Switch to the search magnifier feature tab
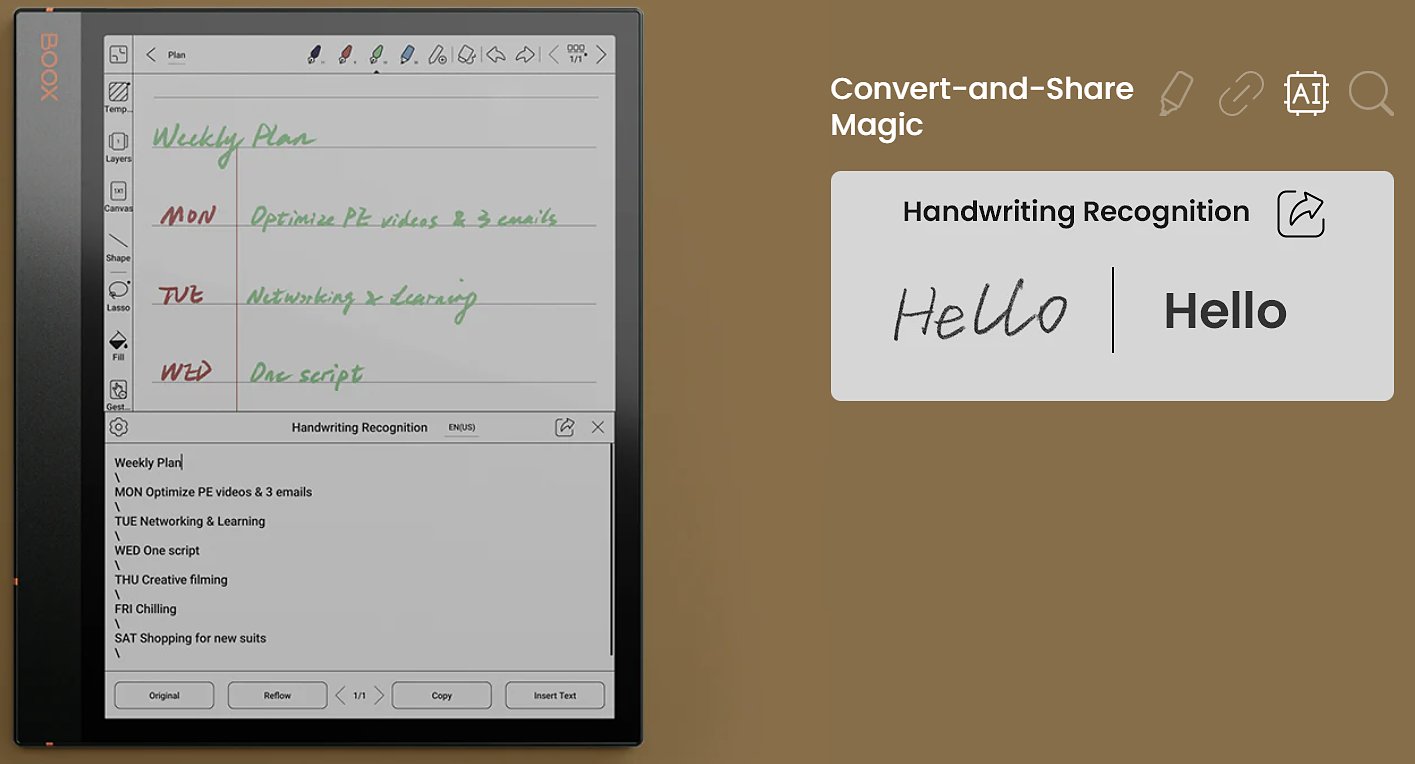The width and height of the screenshot is (1415, 764). pyautogui.click(x=1370, y=94)
